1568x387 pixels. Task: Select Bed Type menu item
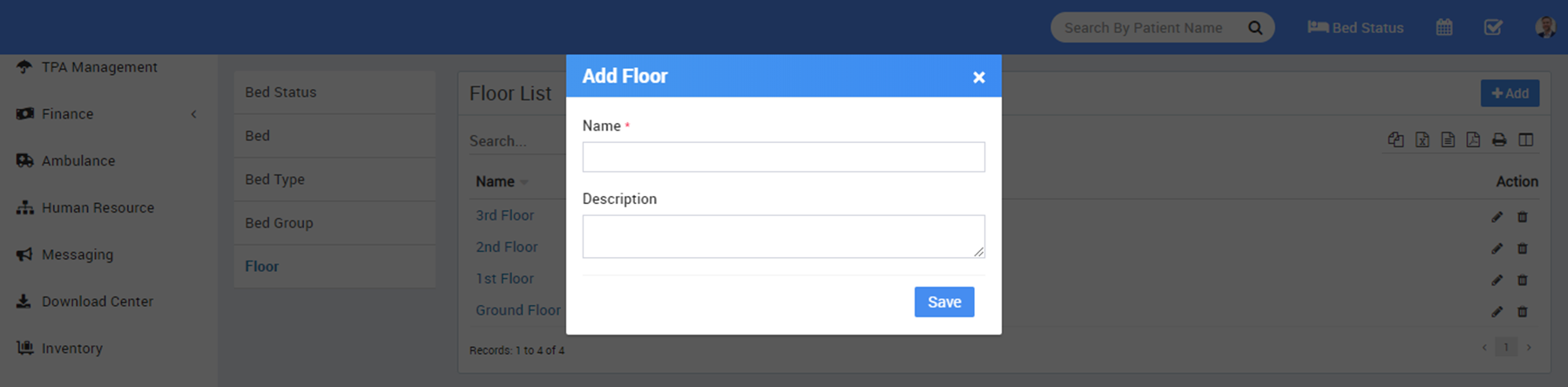(274, 180)
